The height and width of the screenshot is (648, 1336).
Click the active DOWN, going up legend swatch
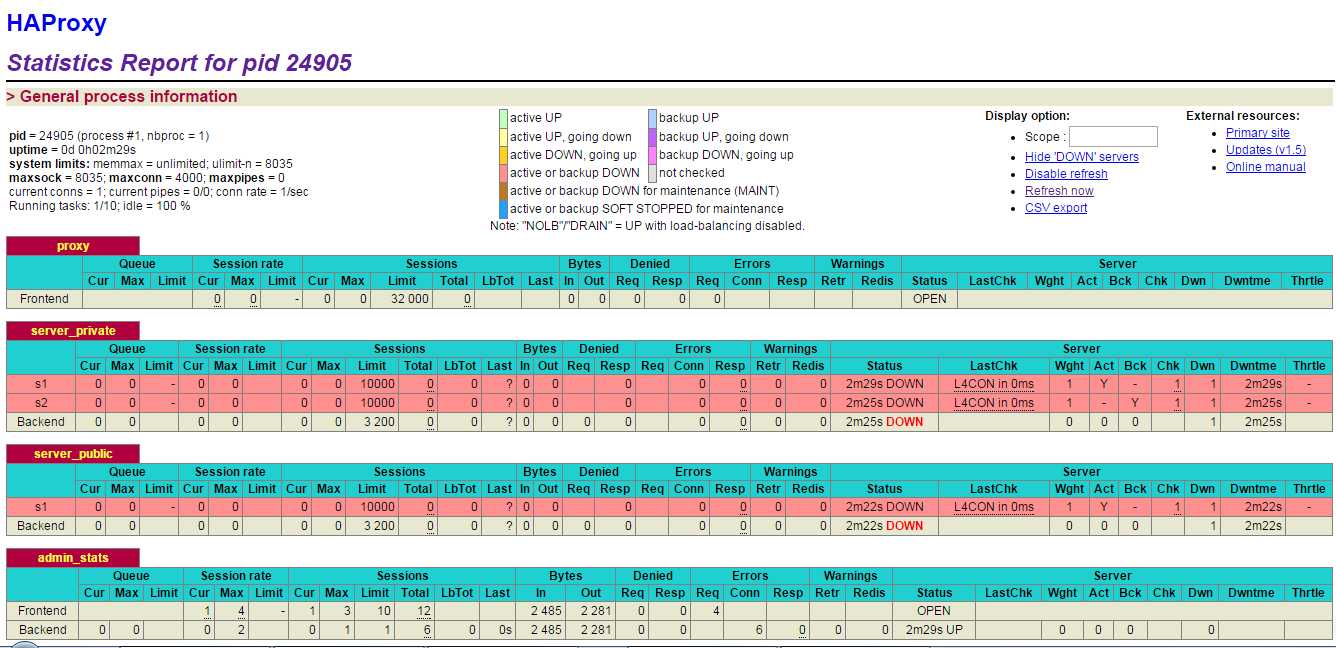pyautogui.click(x=503, y=155)
